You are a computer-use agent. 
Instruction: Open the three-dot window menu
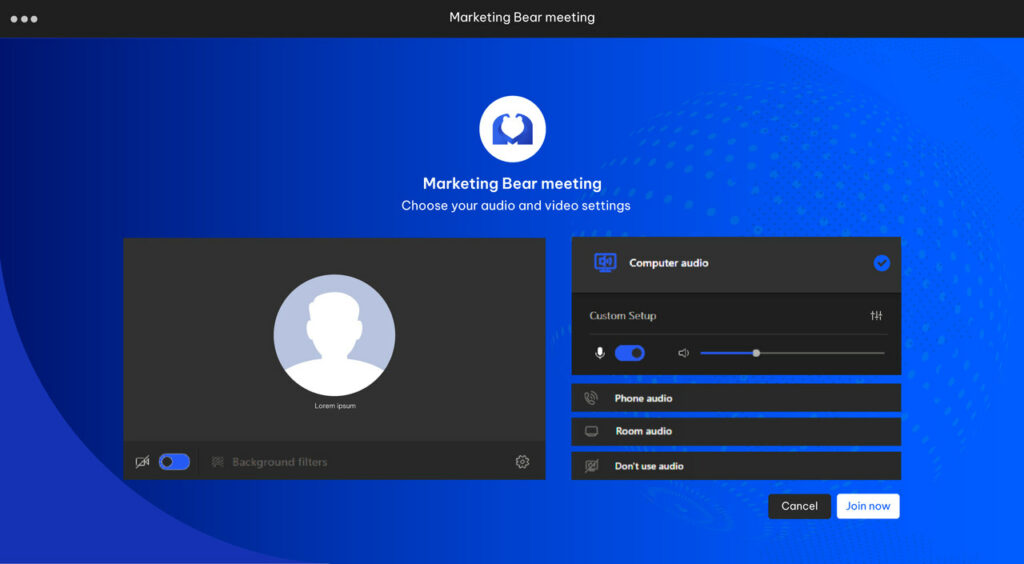tap(24, 19)
